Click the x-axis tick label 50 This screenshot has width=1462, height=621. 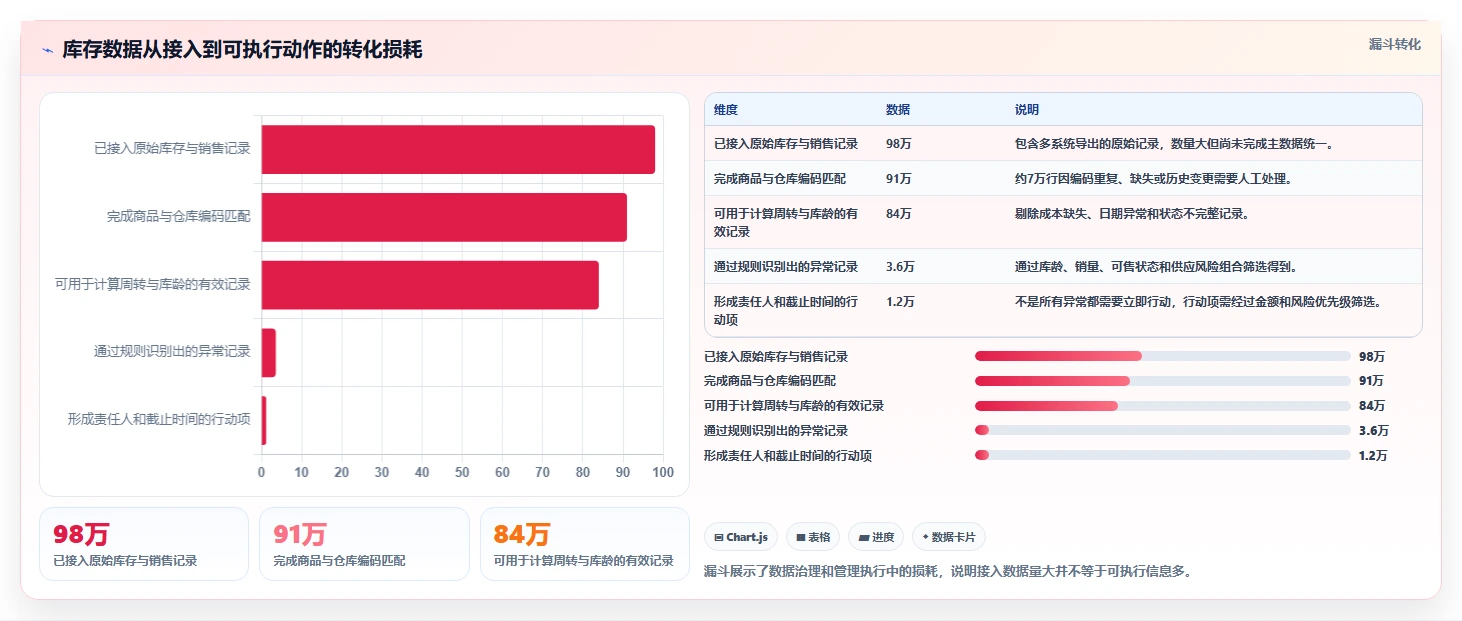(462, 472)
